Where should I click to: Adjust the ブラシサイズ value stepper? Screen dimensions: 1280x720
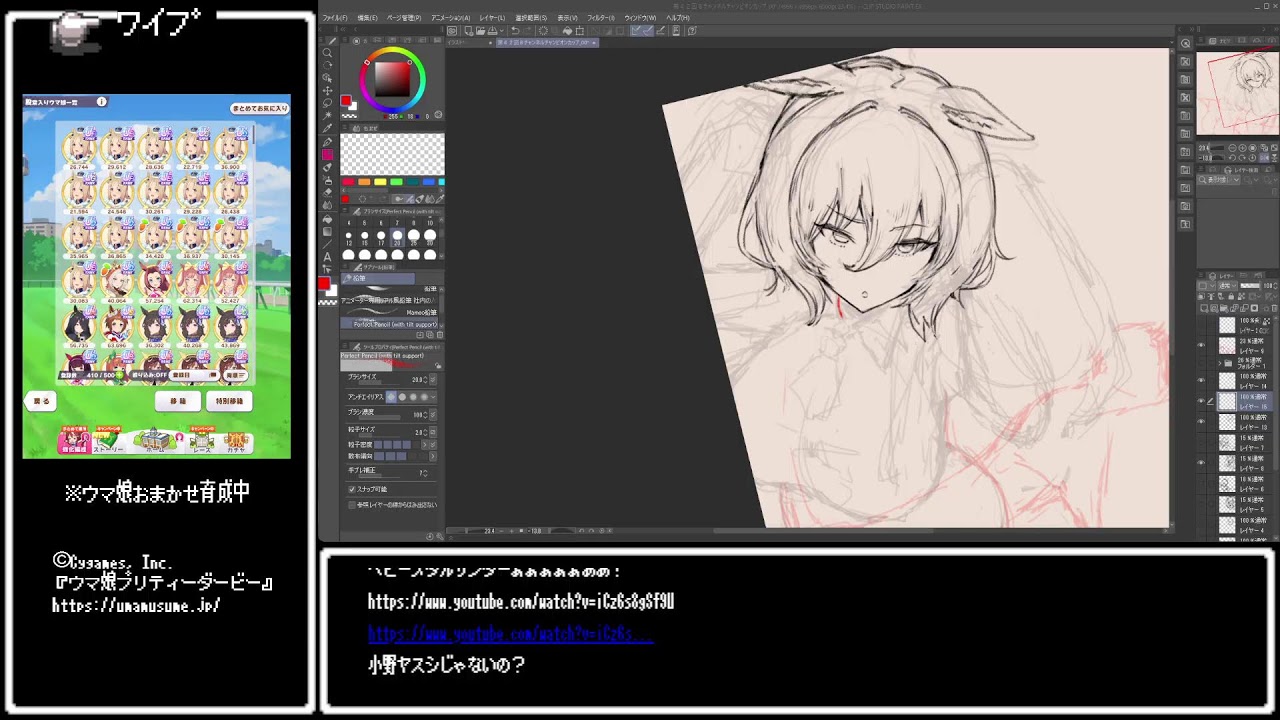(425, 380)
